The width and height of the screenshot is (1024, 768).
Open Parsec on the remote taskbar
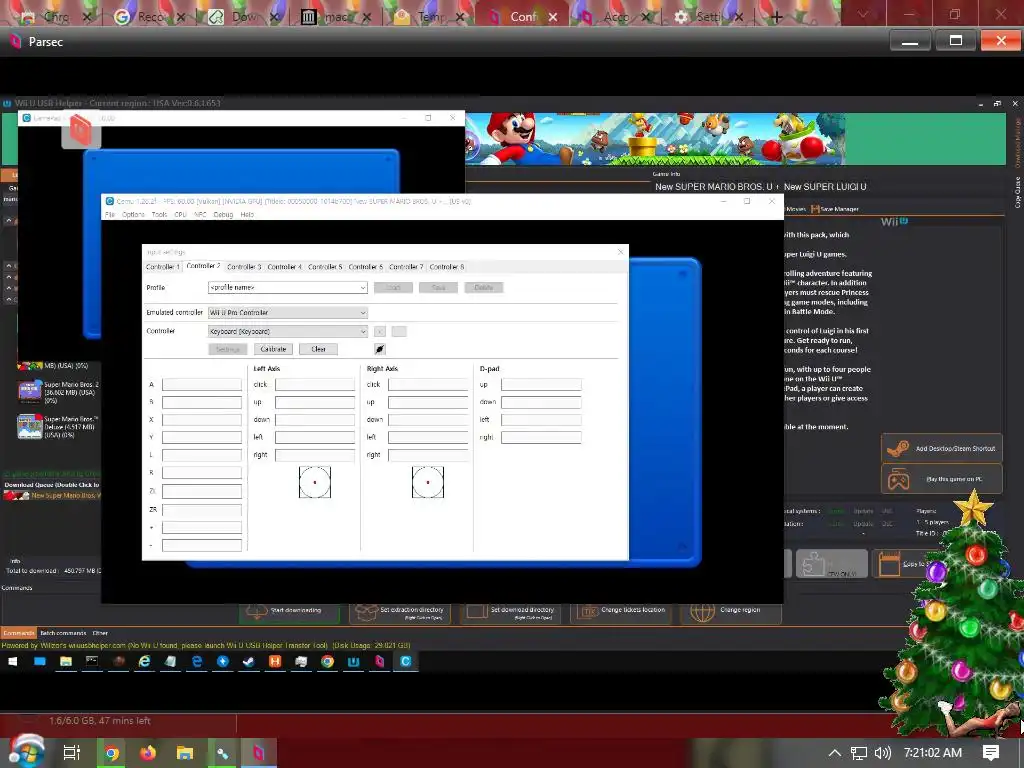pos(379,662)
